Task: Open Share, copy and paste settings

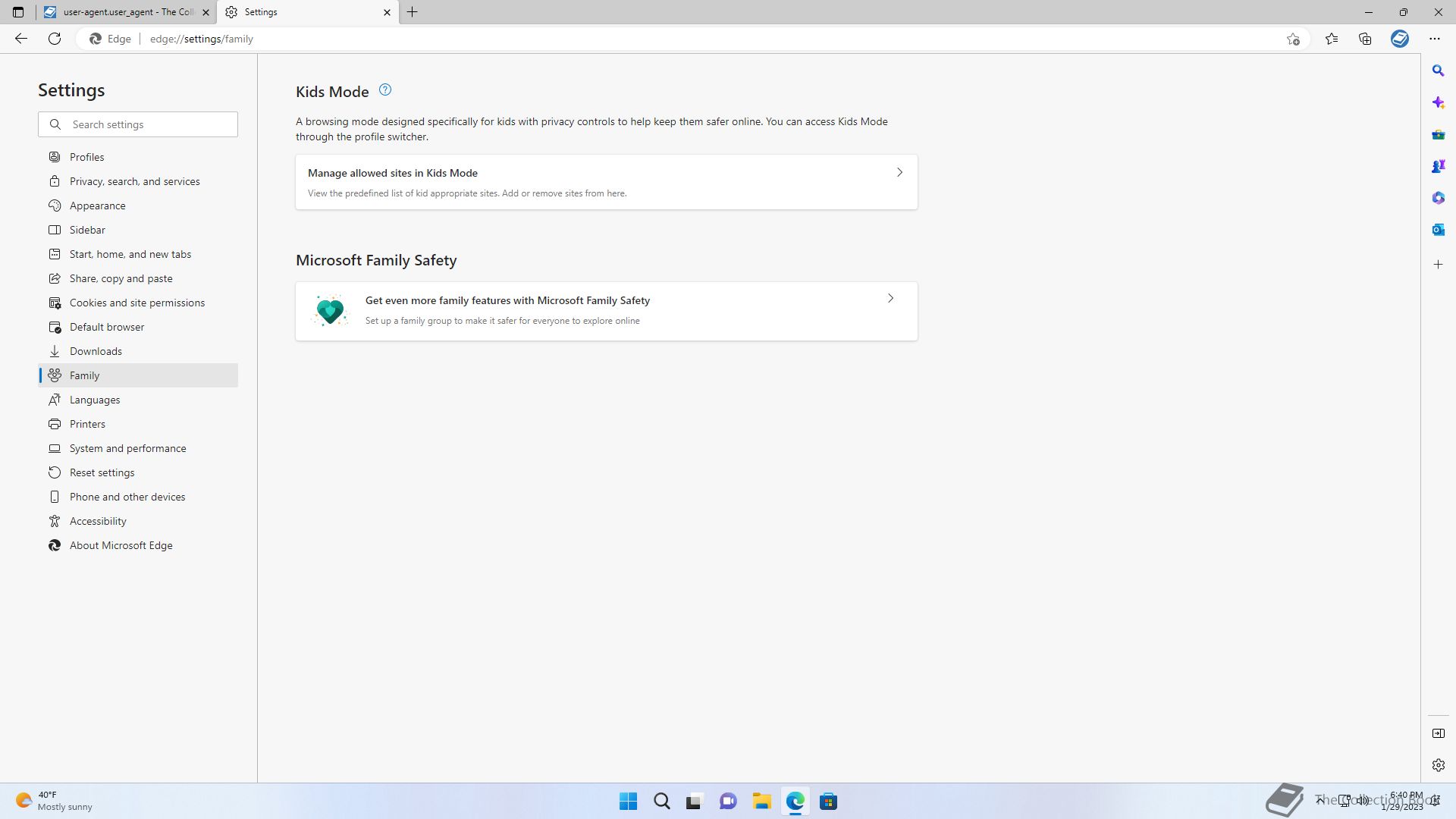Action: [x=138, y=278]
